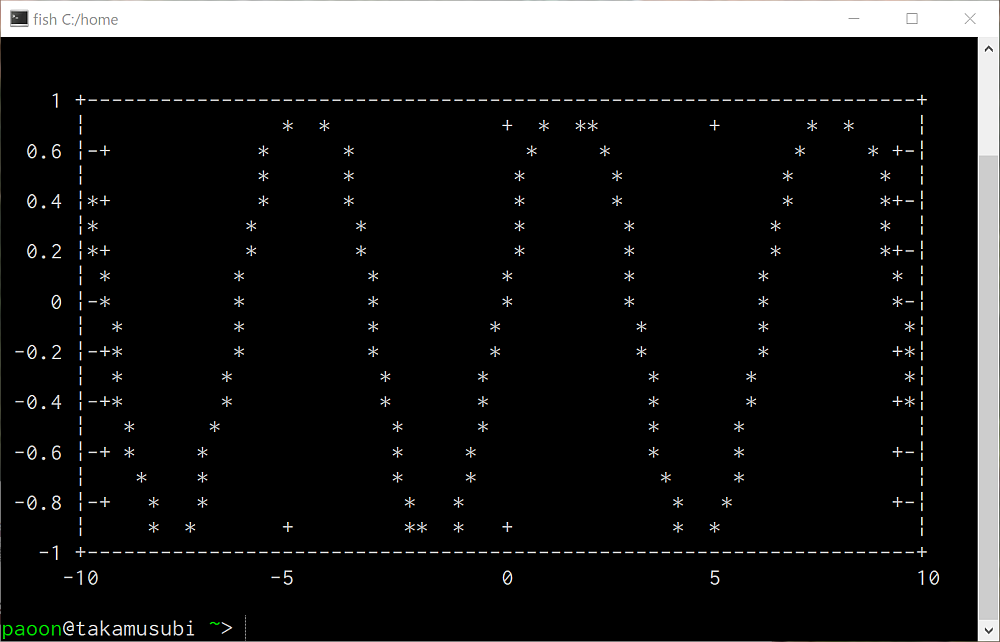Click the y-axis label '0.2'
The image size is (1000, 642).
click(44, 251)
